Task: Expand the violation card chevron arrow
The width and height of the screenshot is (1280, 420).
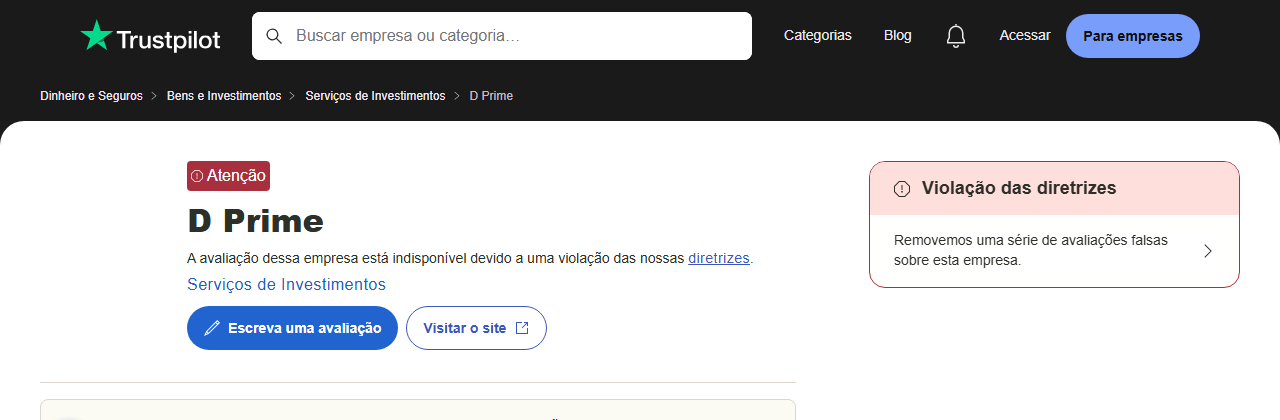Action: [1207, 251]
